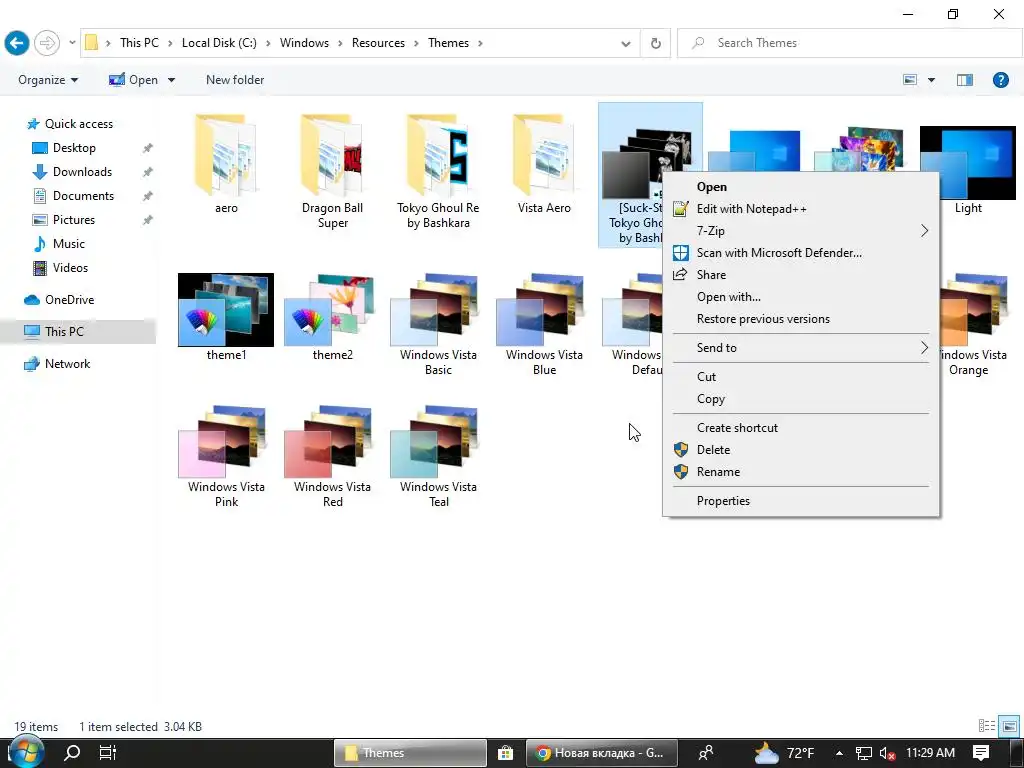This screenshot has width=1024, height=768.
Task: Choose Create shortcut in context menu
Action: point(801,428)
